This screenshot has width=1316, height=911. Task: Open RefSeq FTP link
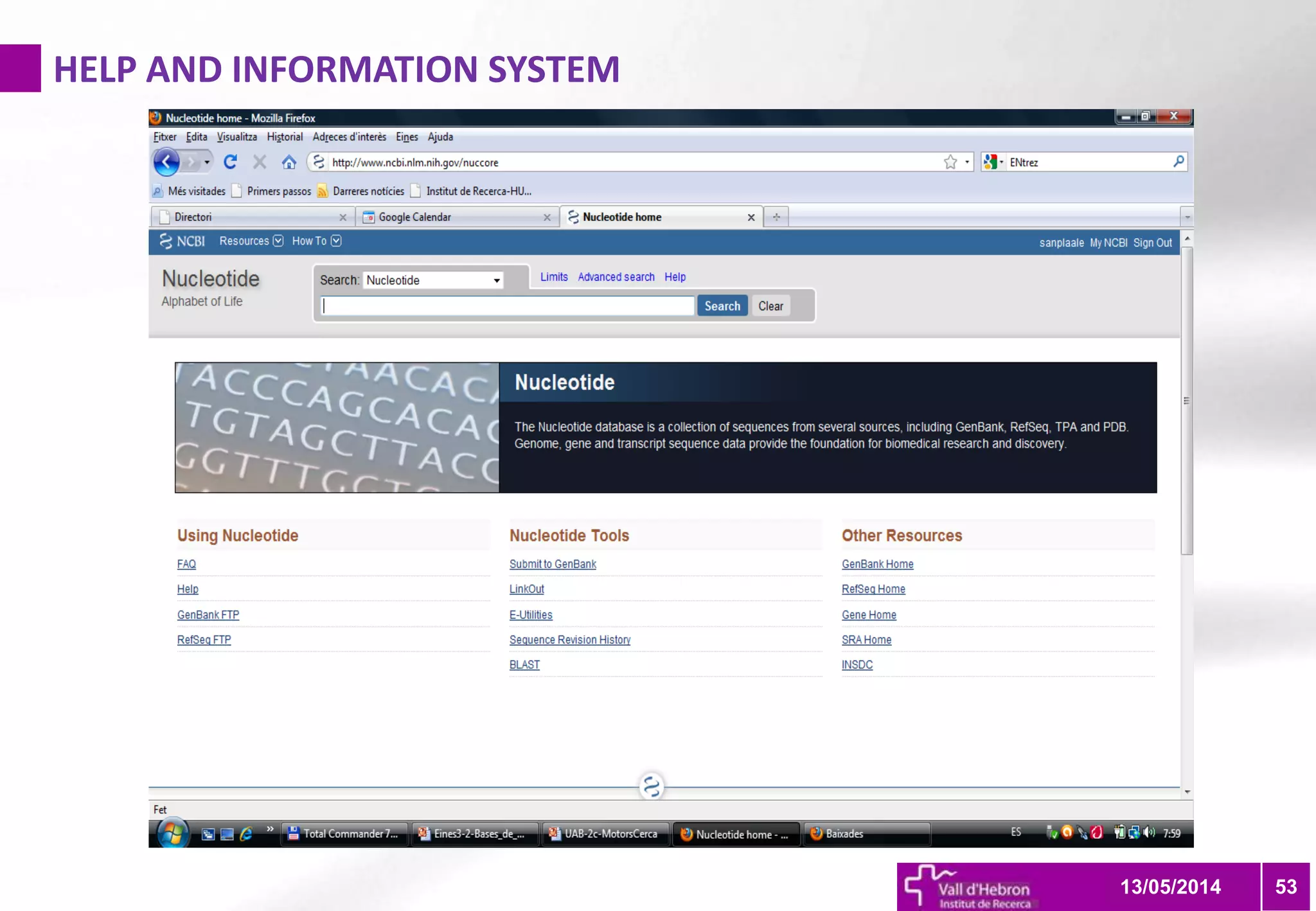(204, 640)
